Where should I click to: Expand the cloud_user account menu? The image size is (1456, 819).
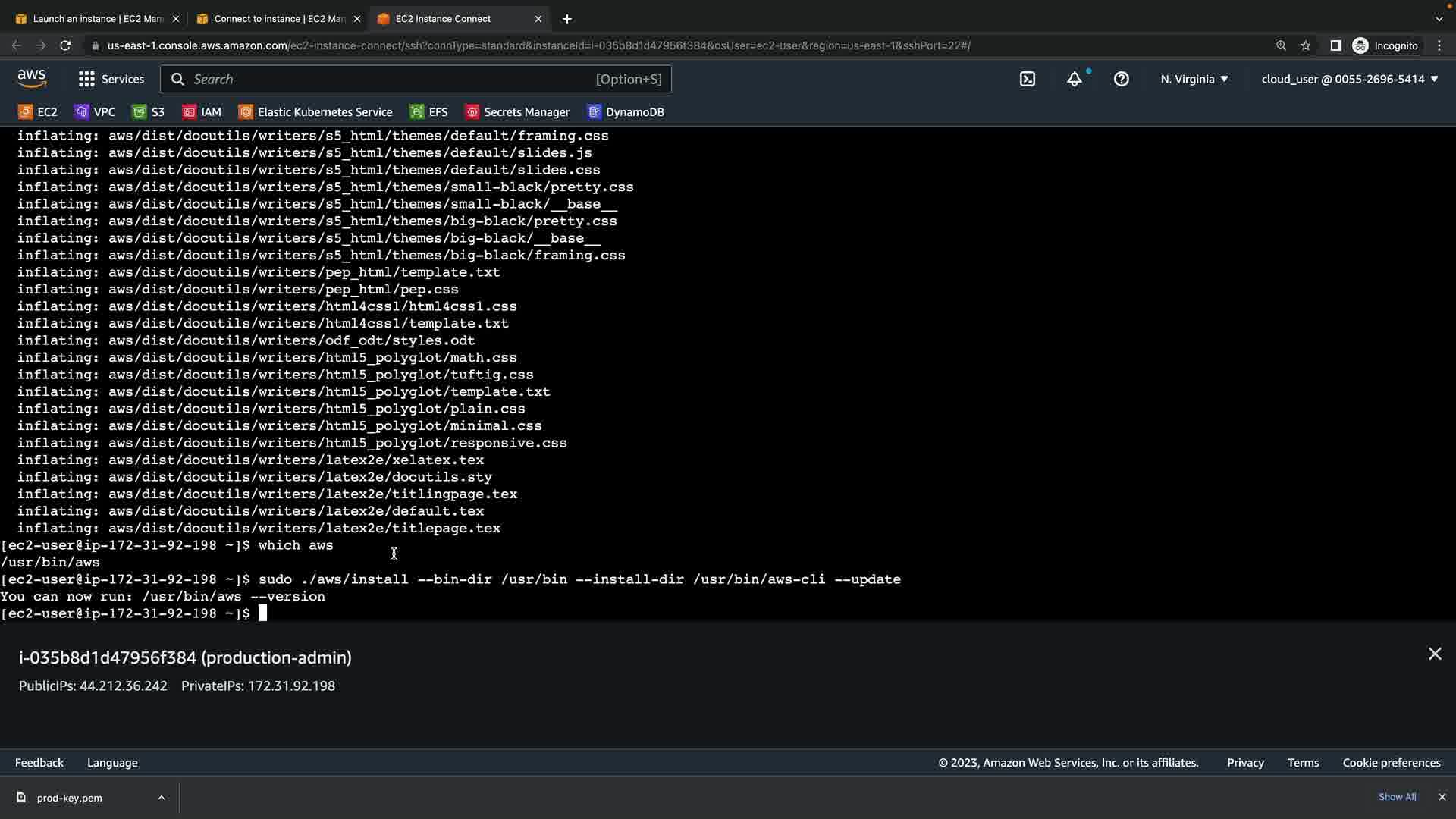(x=1349, y=79)
